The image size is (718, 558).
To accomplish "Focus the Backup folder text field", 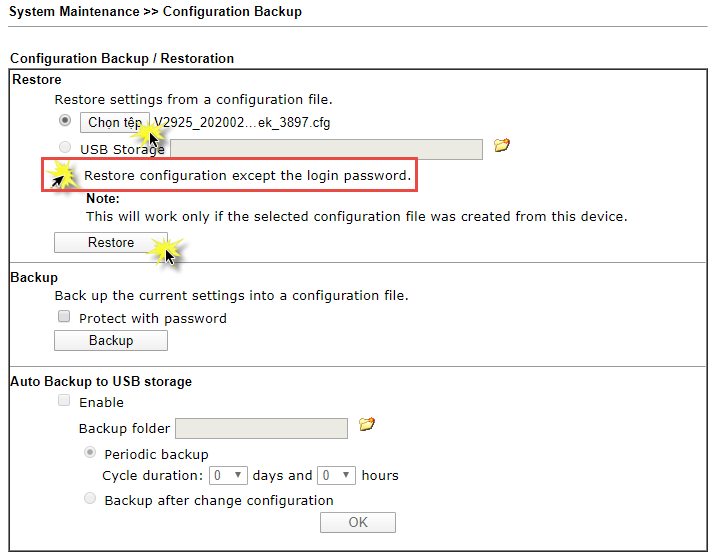I will 261,428.
